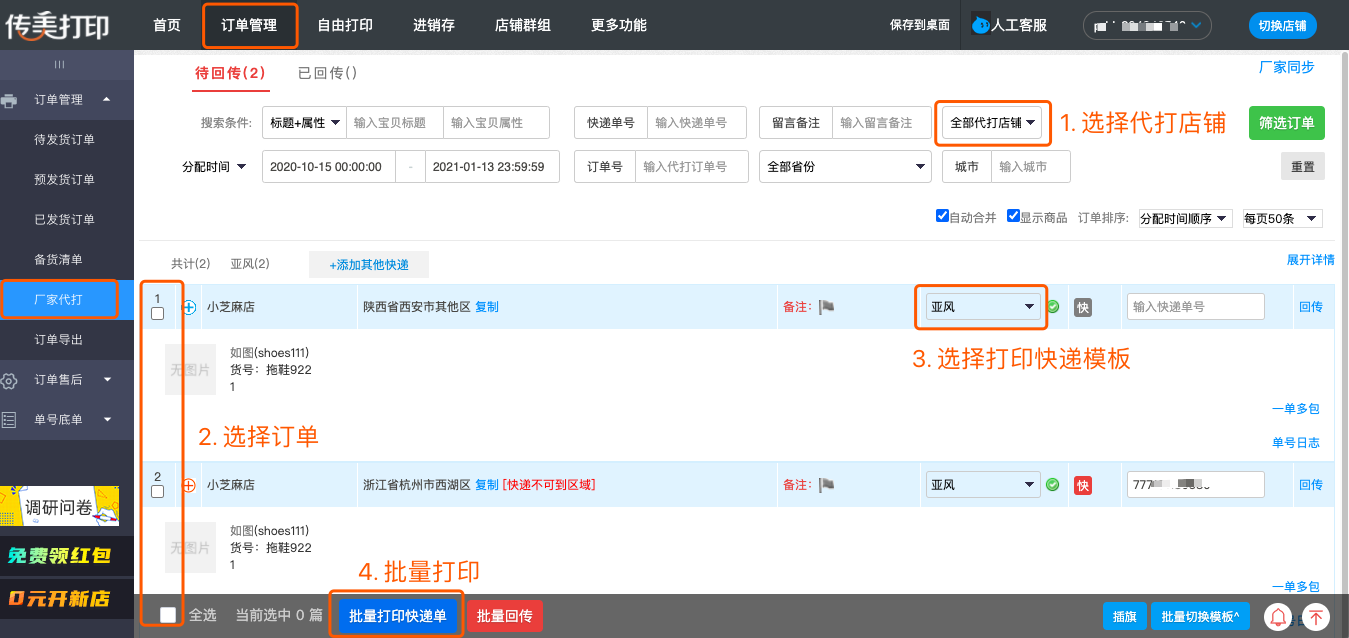Click the remark flag icon on order 1
The width and height of the screenshot is (1349, 638).
826,307
